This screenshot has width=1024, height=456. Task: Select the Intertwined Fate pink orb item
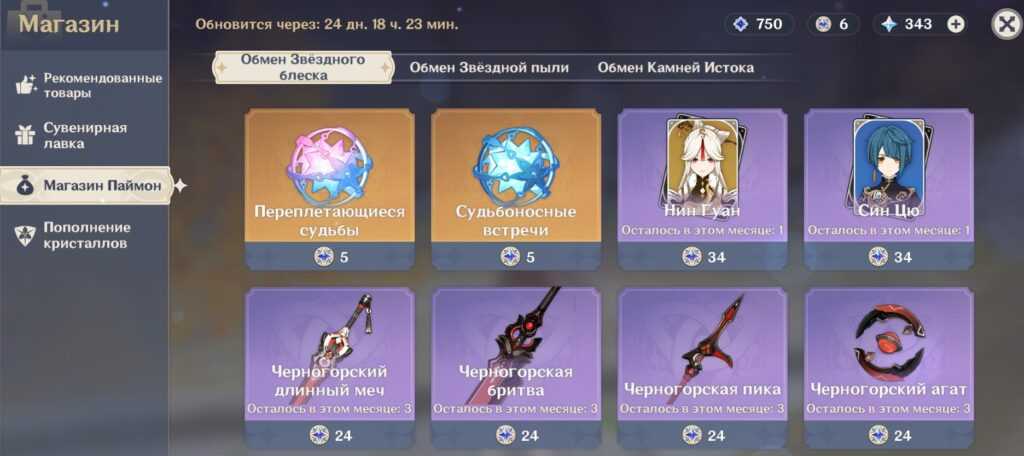329,189
